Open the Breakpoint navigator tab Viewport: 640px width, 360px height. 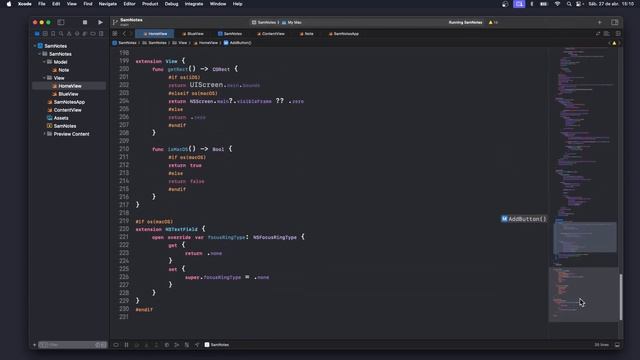[x=93, y=34]
